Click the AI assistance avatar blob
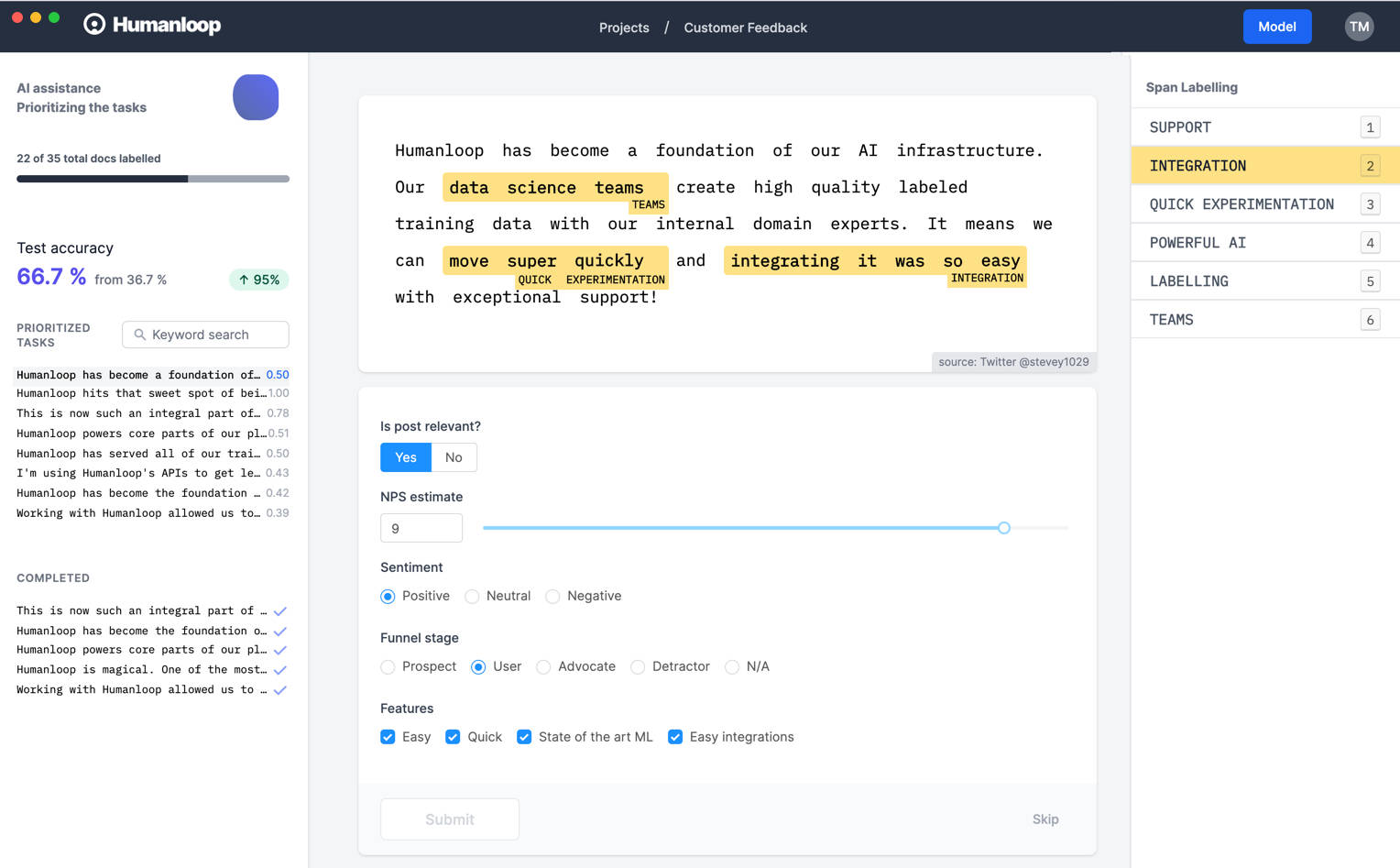Viewport: 1400px width, 868px height. [256, 97]
